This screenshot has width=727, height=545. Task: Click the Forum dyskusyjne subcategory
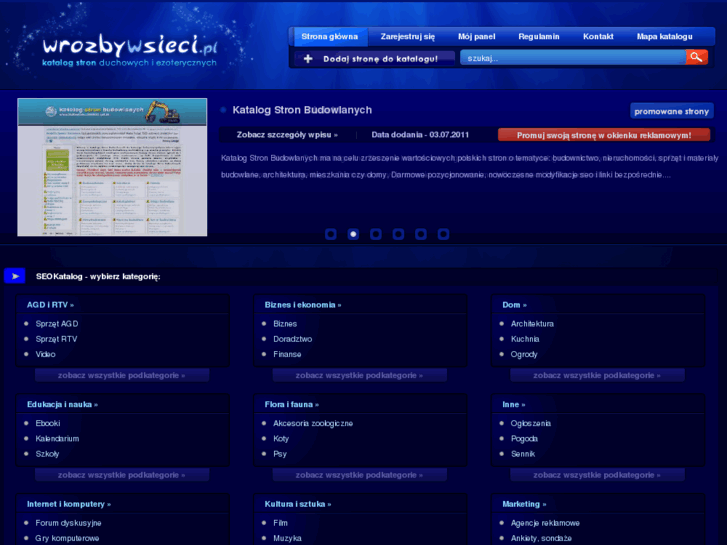pyautogui.click(x=68, y=523)
